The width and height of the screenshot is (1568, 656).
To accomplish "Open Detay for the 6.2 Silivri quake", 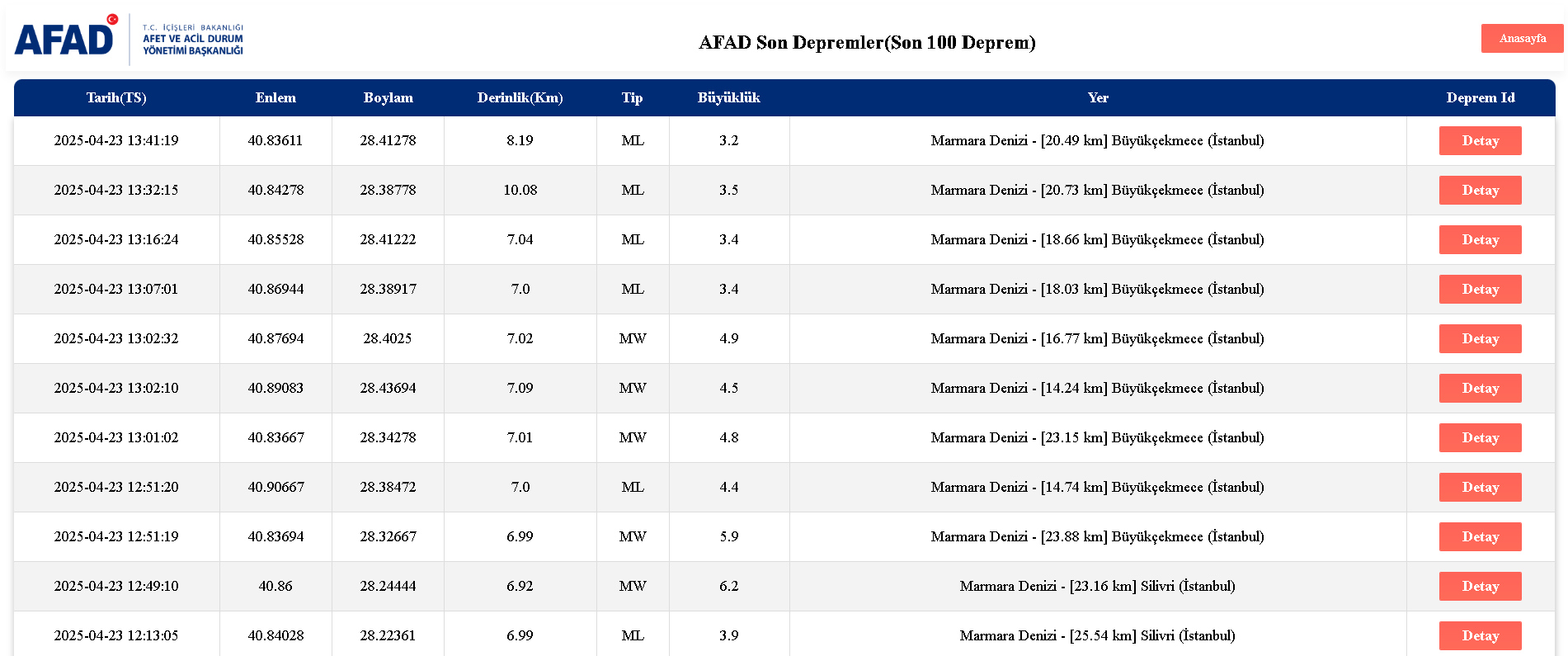I will (x=1480, y=587).
